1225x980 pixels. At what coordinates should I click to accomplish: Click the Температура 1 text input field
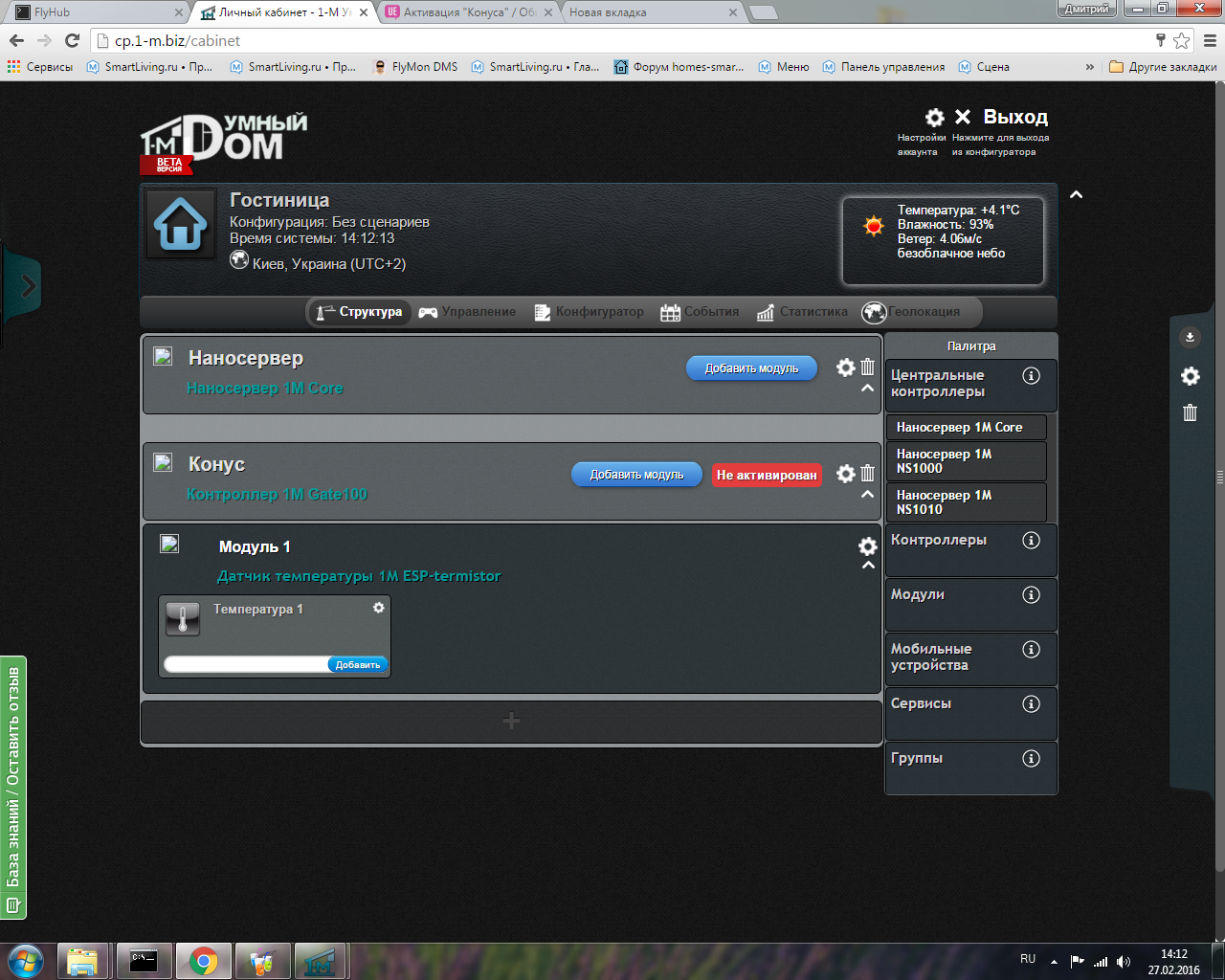point(247,664)
